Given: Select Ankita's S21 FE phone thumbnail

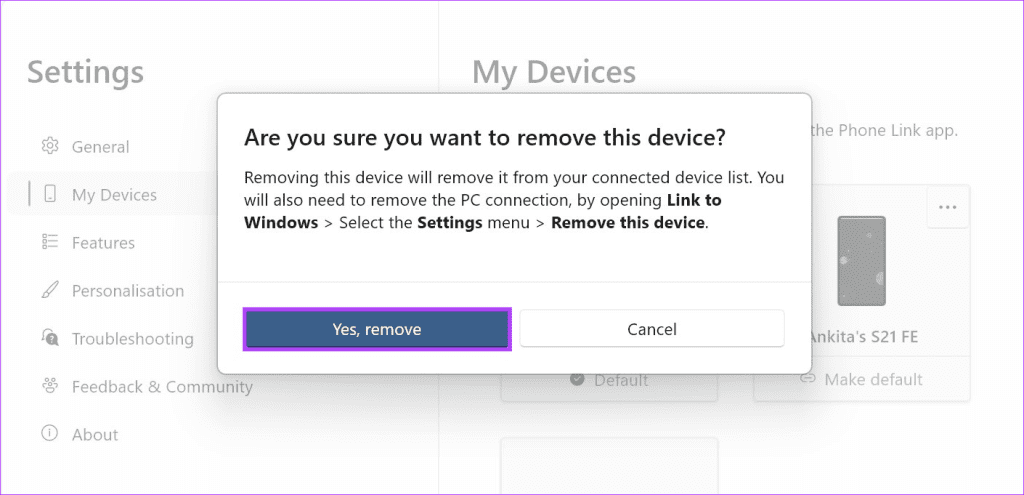Looking at the screenshot, I should [861, 261].
